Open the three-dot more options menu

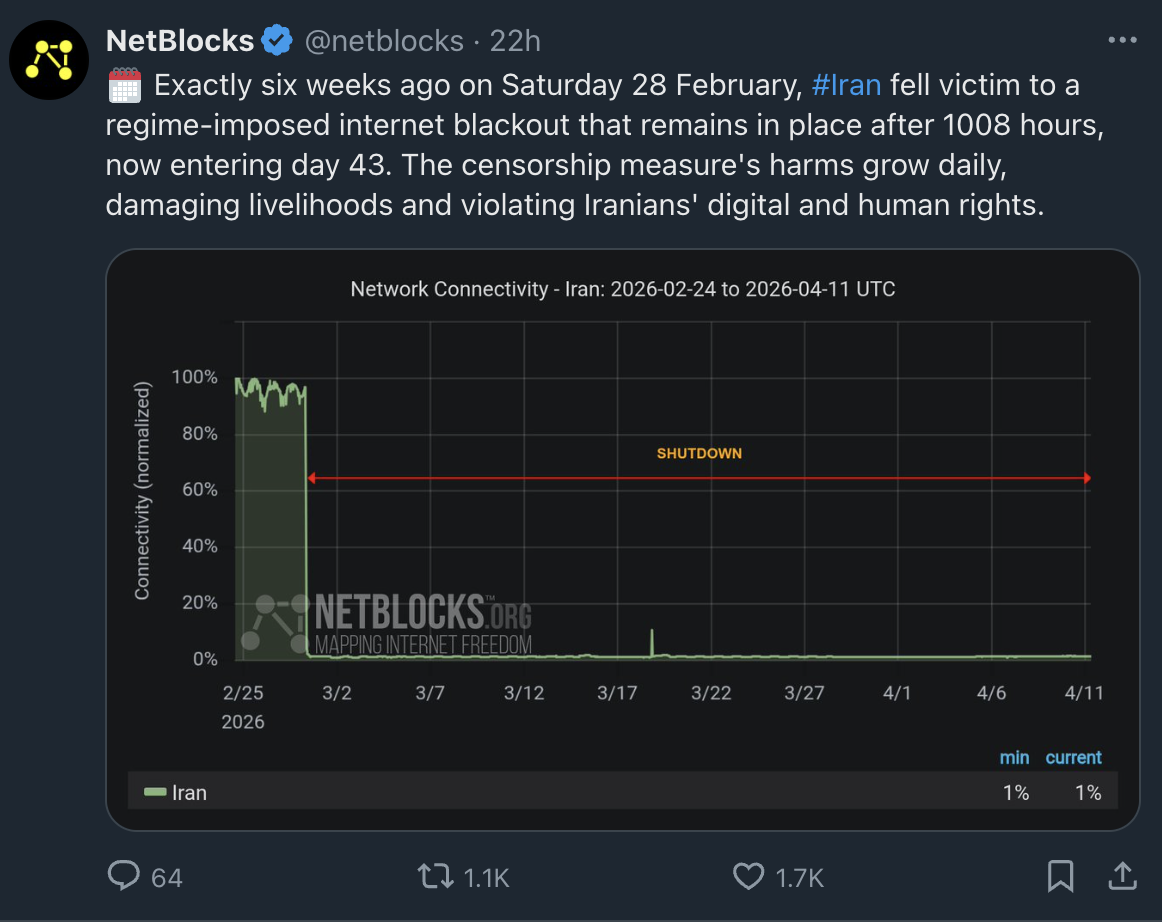point(1122,40)
